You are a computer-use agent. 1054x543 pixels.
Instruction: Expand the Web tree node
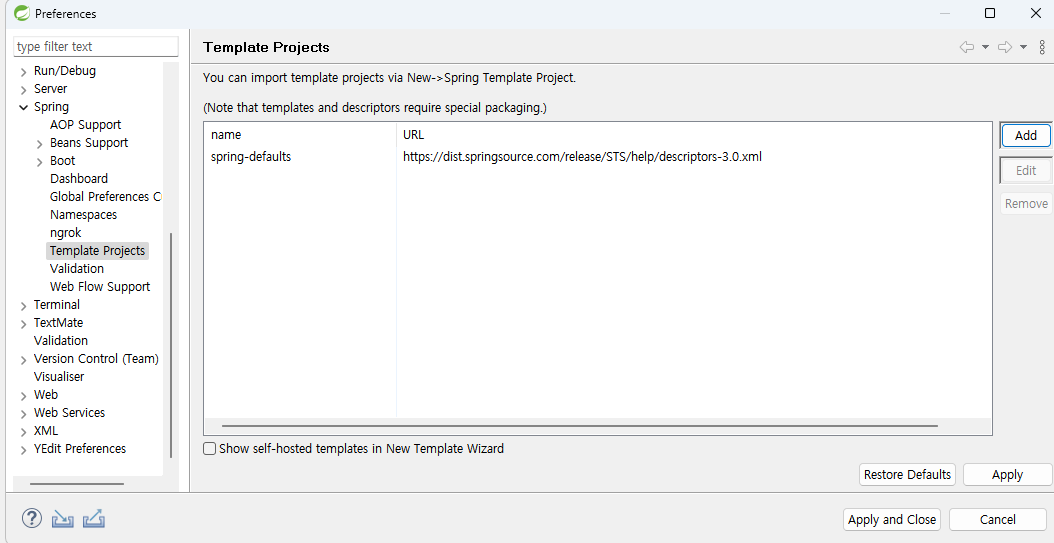pyautogui.click(x=24, y=395)
